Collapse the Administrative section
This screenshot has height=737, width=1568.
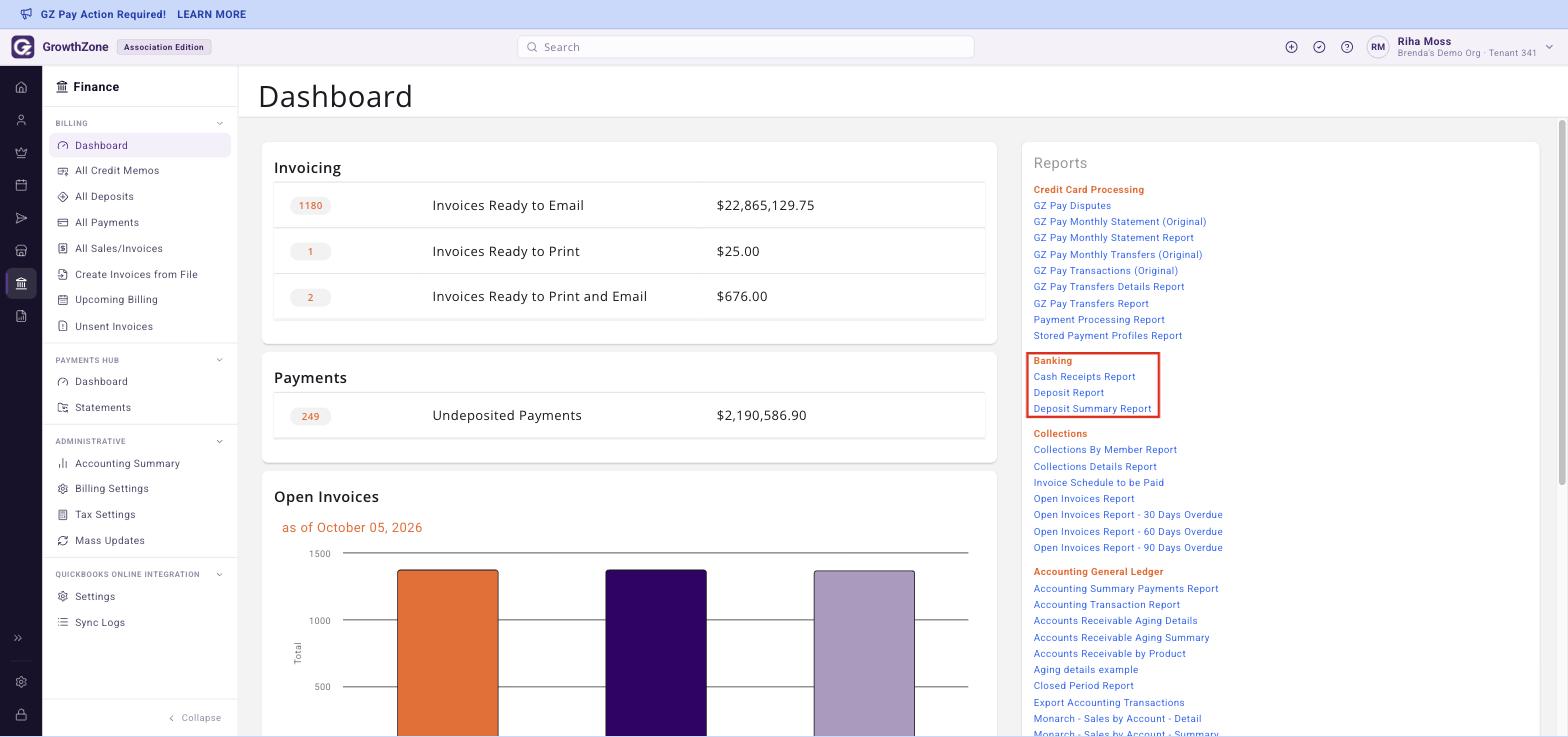tap(220, 441)
